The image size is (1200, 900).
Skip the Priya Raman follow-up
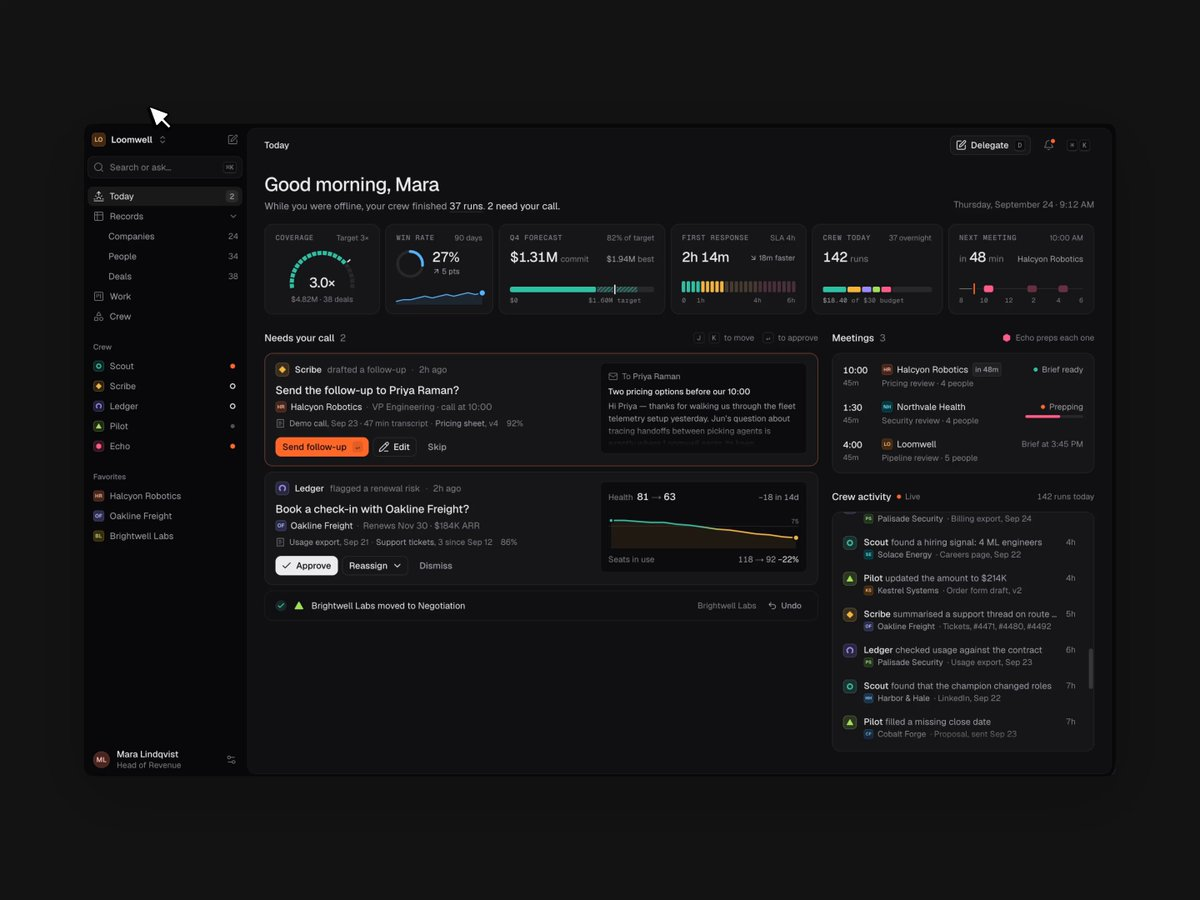click(437, 447)
